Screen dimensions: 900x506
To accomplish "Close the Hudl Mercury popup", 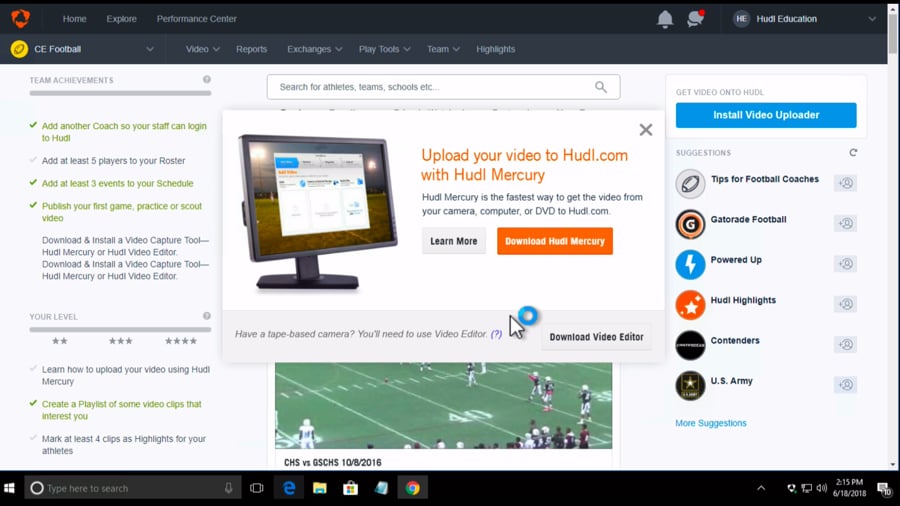I will coord(646,130).
